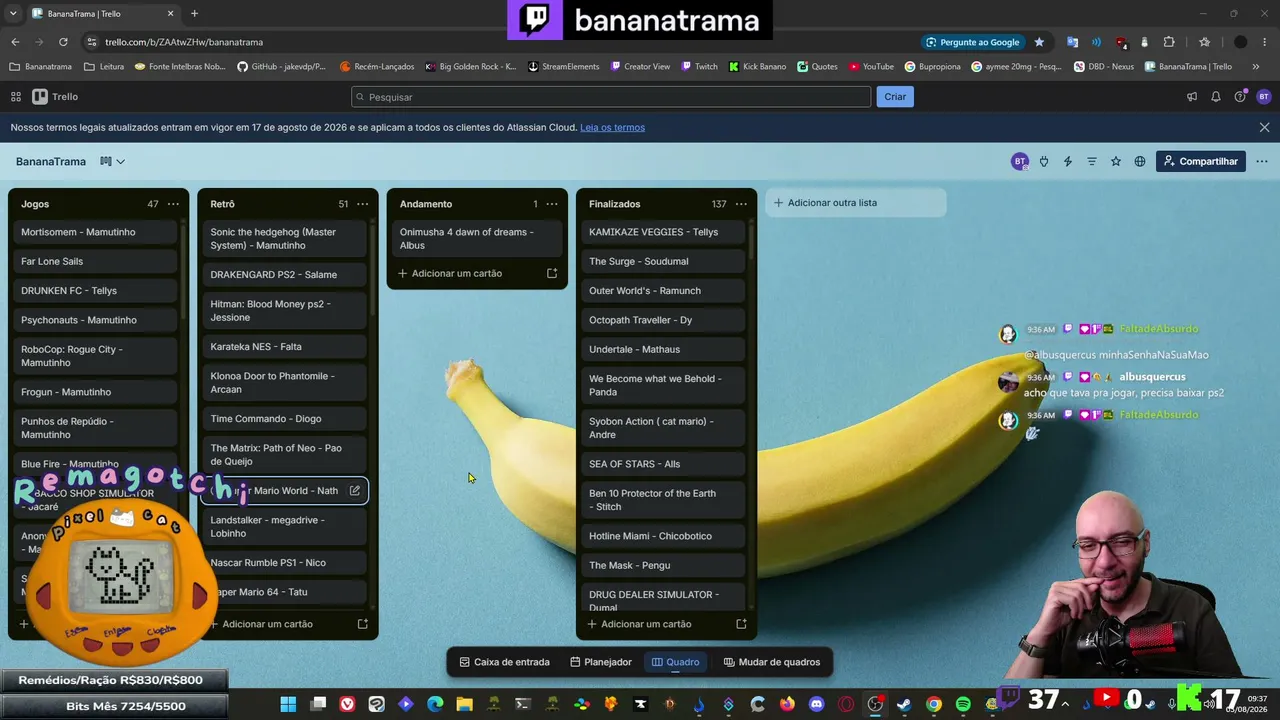Open board visibility globe icon

[1140, 161]
